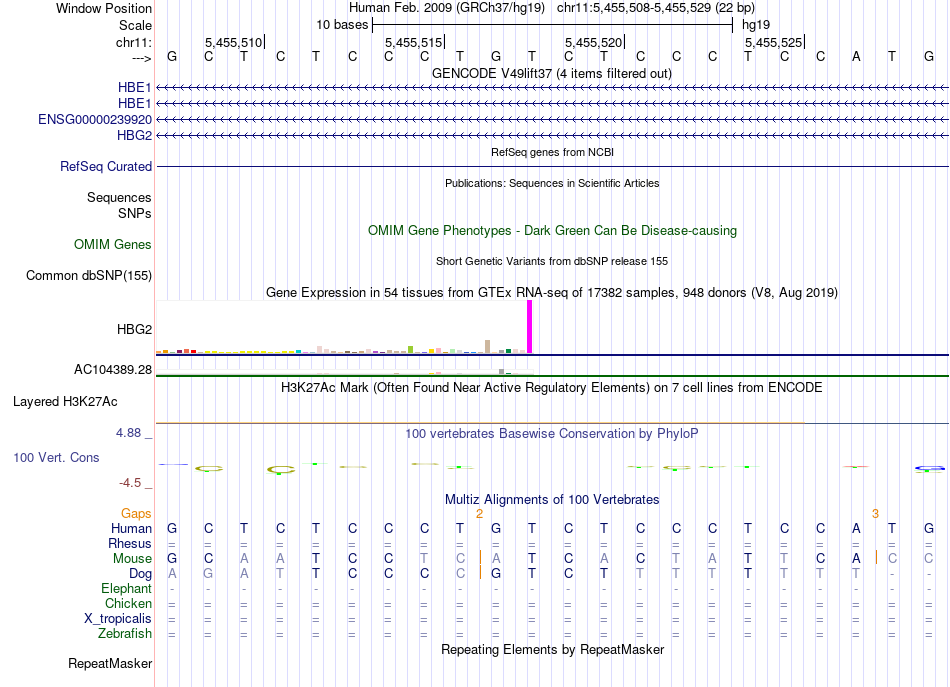
Task: Click the GTEx Gene Expression track title
Action: [x=552, y=293]
